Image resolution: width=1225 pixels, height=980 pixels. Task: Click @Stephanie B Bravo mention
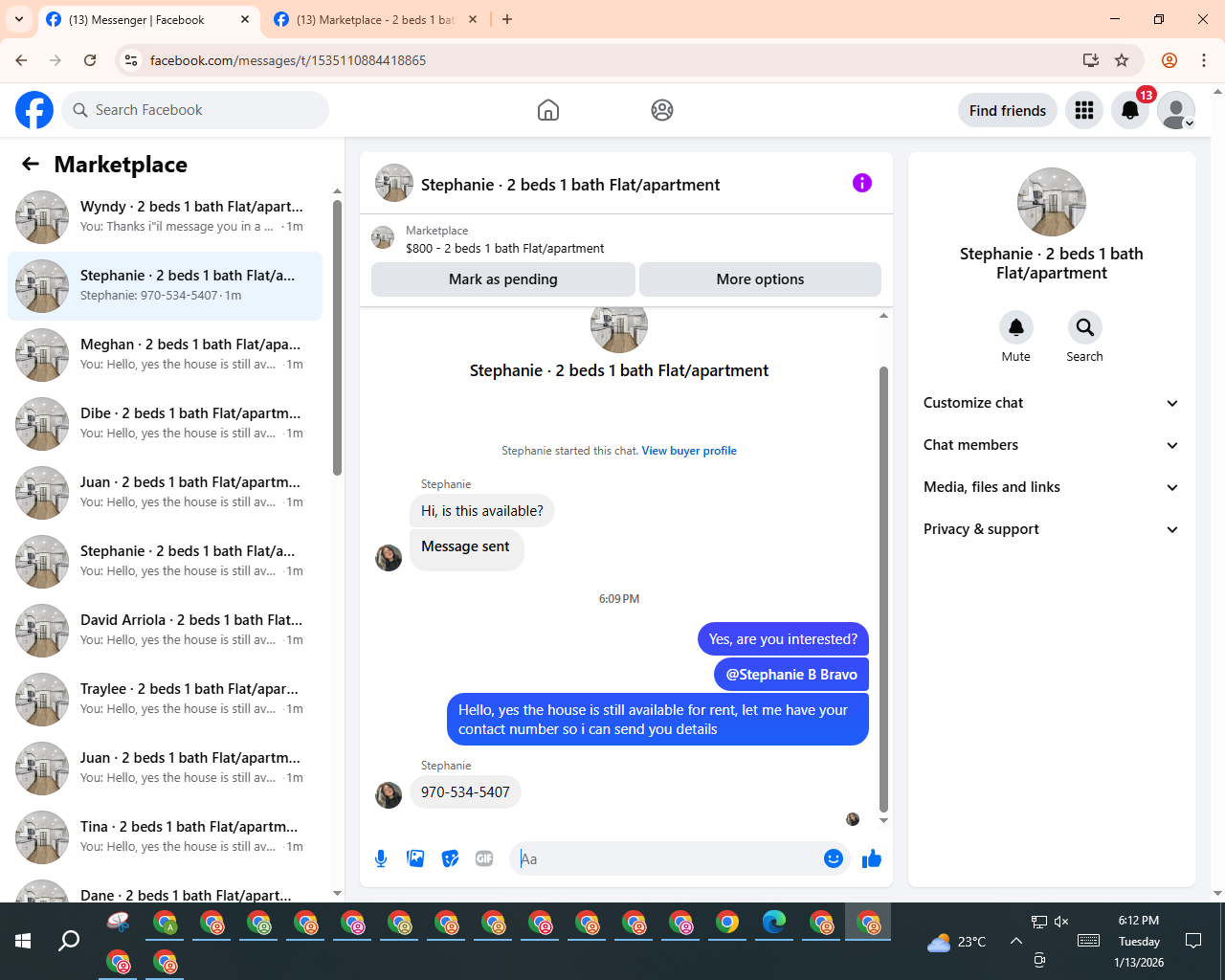(x=791, y=675)
